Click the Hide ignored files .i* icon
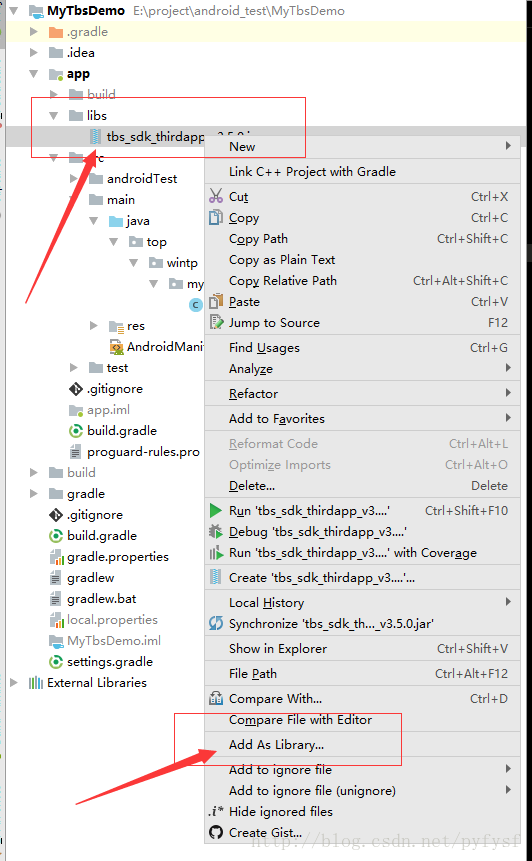532x861 pixels. (216, 812)
